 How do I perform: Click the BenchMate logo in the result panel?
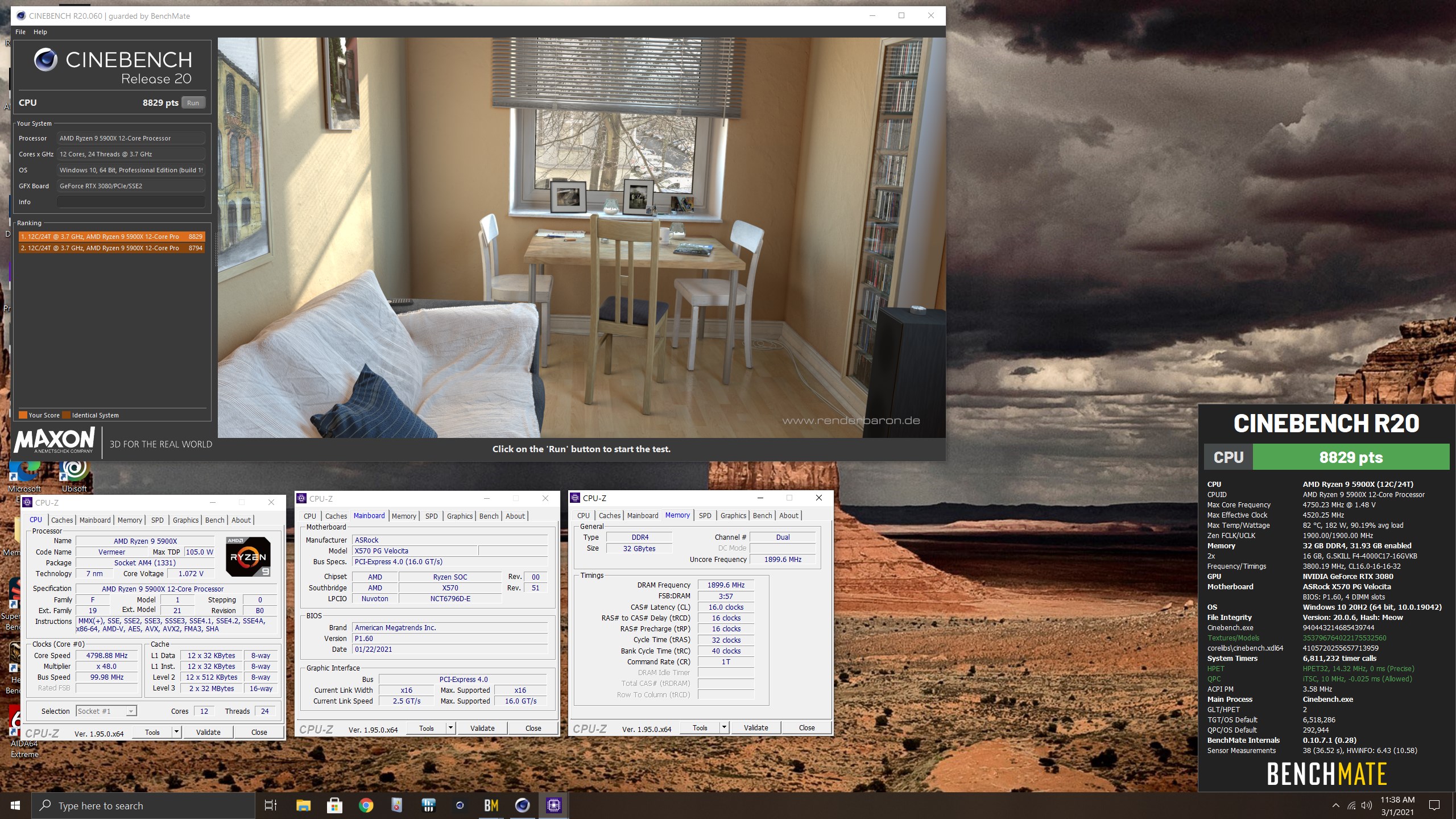point(1326,774)
